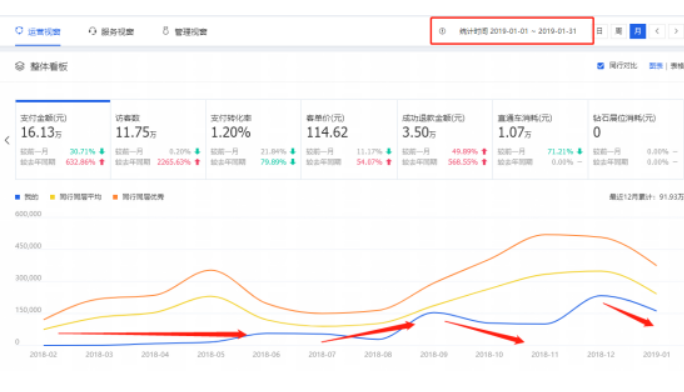Click the 632.86% year-over-year figure

tap(80, 162)
